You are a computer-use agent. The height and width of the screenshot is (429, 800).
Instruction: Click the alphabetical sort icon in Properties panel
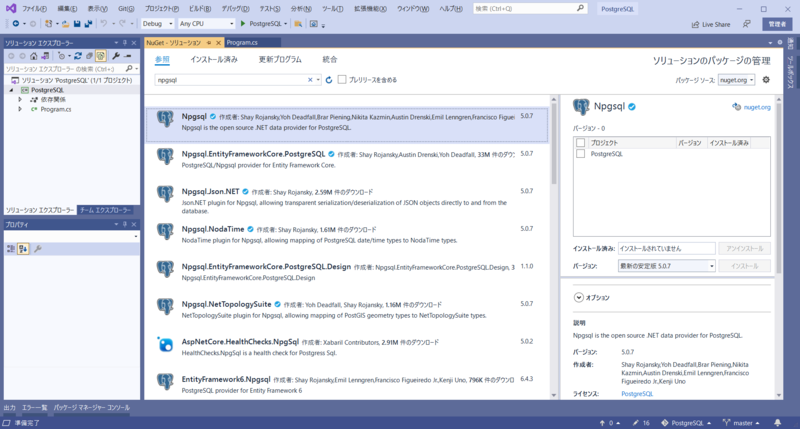click(23, 249)
